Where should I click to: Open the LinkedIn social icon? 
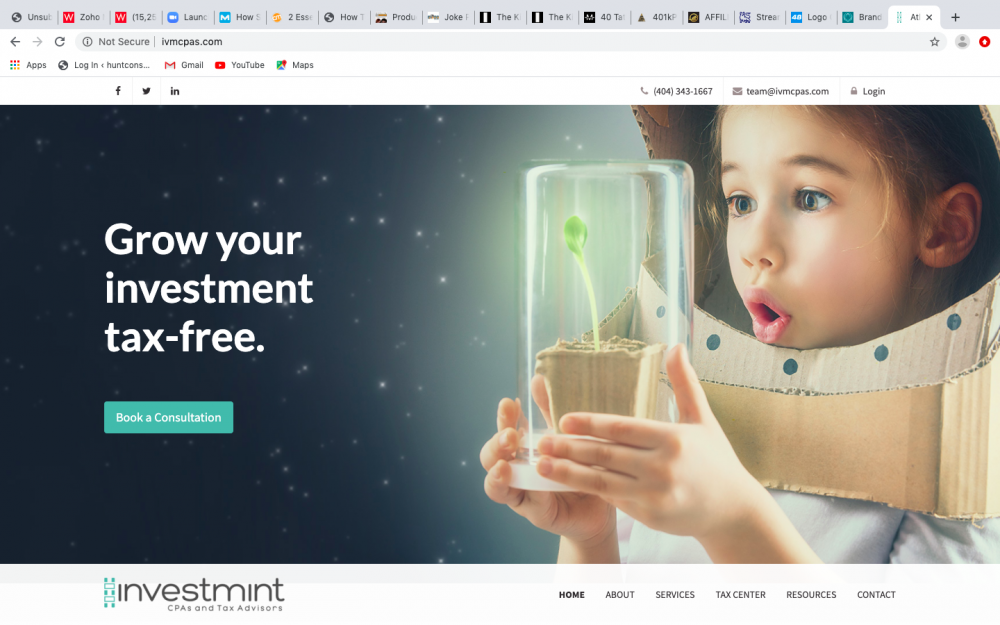pyautogui.click(x=175, y=91)
